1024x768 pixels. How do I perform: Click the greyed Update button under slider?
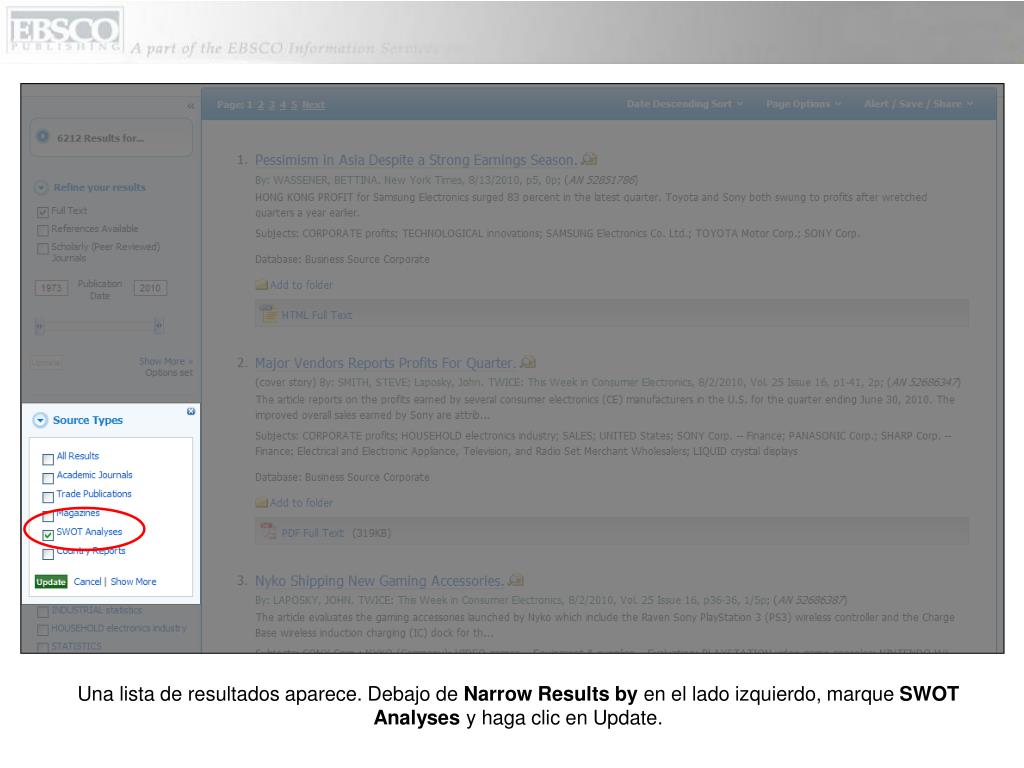pyautogui.click(x=46, y=362)
